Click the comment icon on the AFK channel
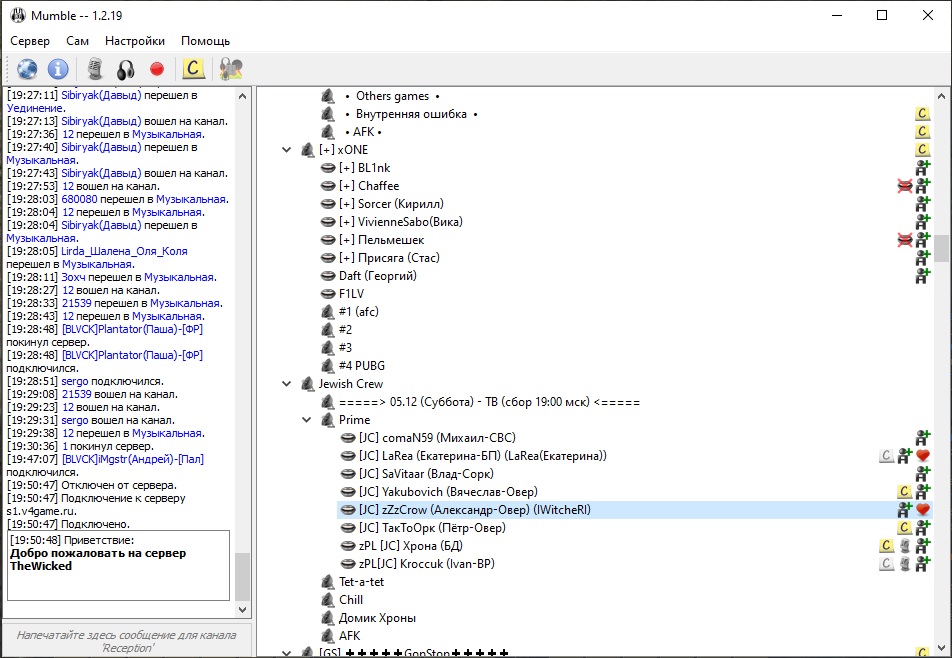This screenshot has height=658, width=952. (923, 132)
